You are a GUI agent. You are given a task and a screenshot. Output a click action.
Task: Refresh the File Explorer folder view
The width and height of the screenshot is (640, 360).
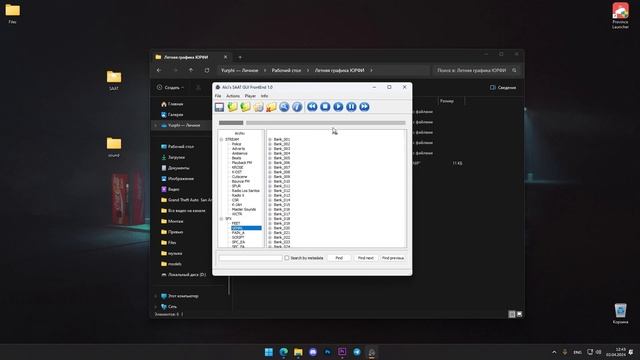click(207, 70)
